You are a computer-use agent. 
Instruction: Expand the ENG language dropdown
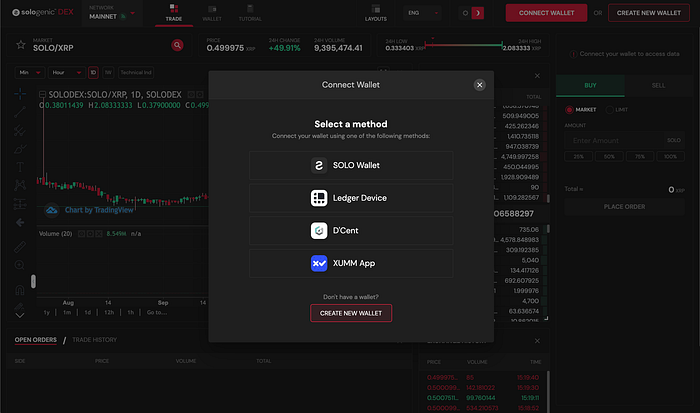pos(422,13)
